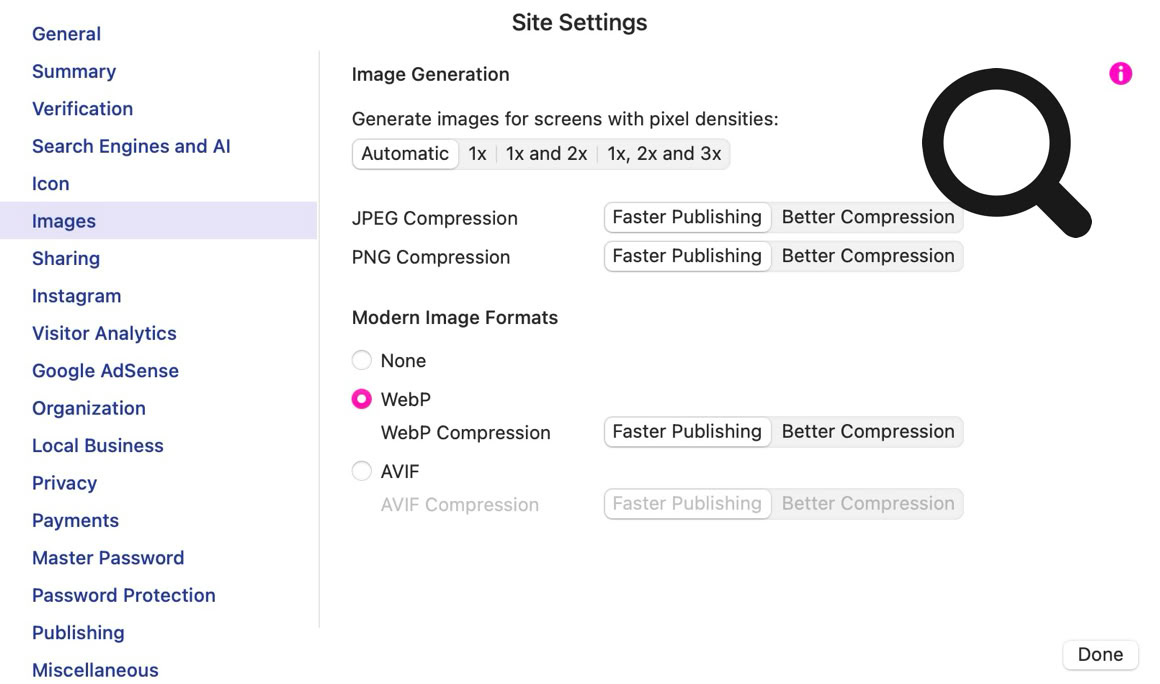Open the Icon settings section

tap(51, 184)
